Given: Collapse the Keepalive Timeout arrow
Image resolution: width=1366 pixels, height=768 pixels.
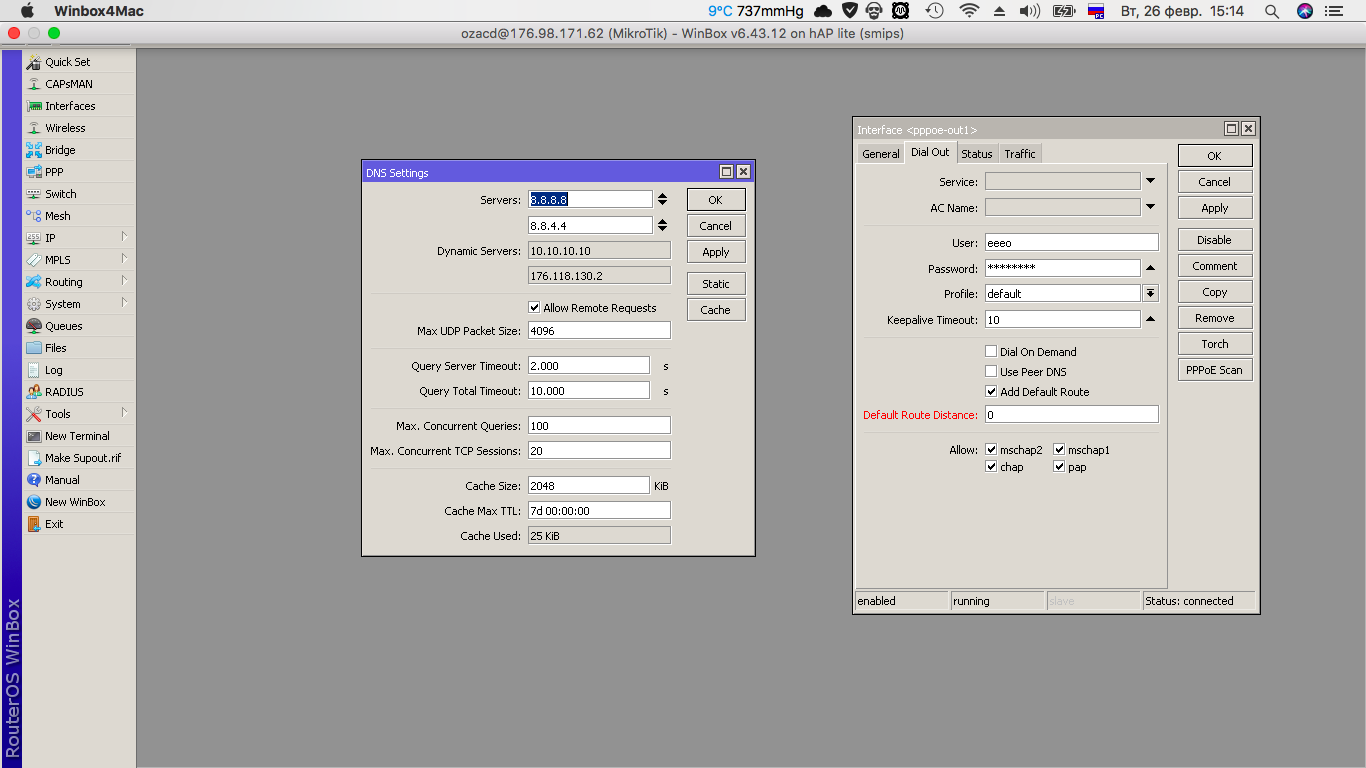Looking at the screenshot, I should [x=1151, y=319].
